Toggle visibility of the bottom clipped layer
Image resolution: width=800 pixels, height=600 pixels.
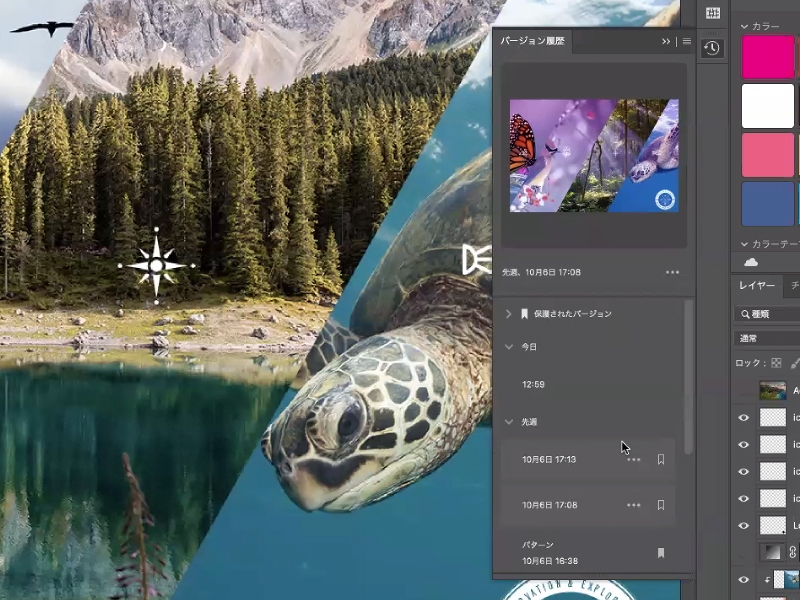744,580
